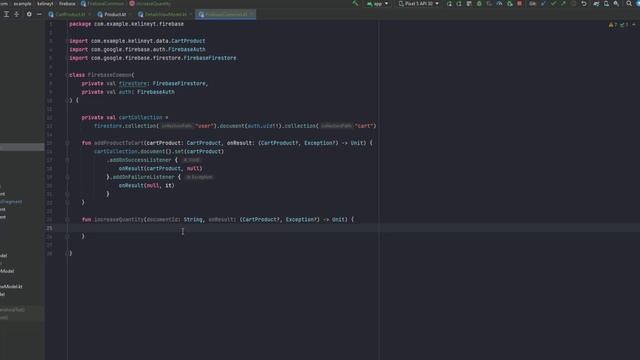
Task: Collapse the import statements fold marker
Action: [x=67, y=41]
